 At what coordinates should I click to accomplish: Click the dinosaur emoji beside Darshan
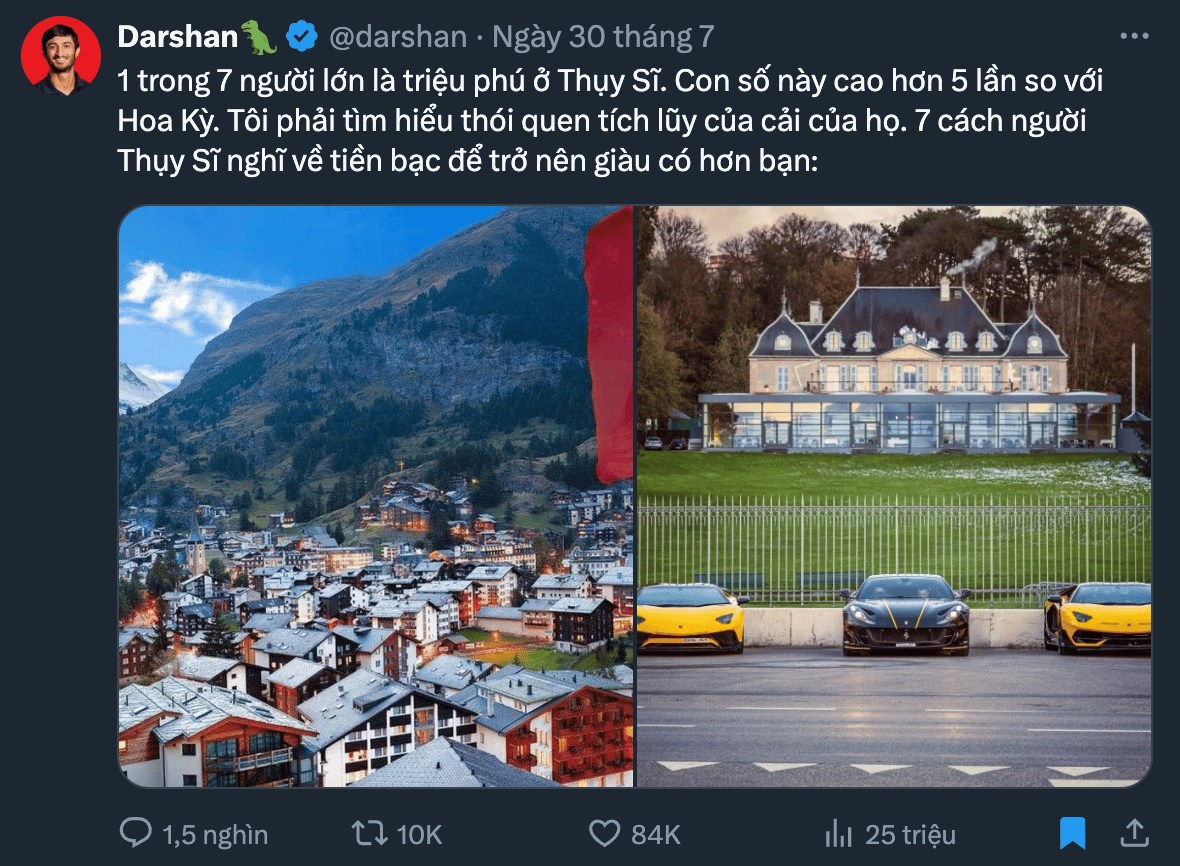pyautogui.click(x=259, y=37)
